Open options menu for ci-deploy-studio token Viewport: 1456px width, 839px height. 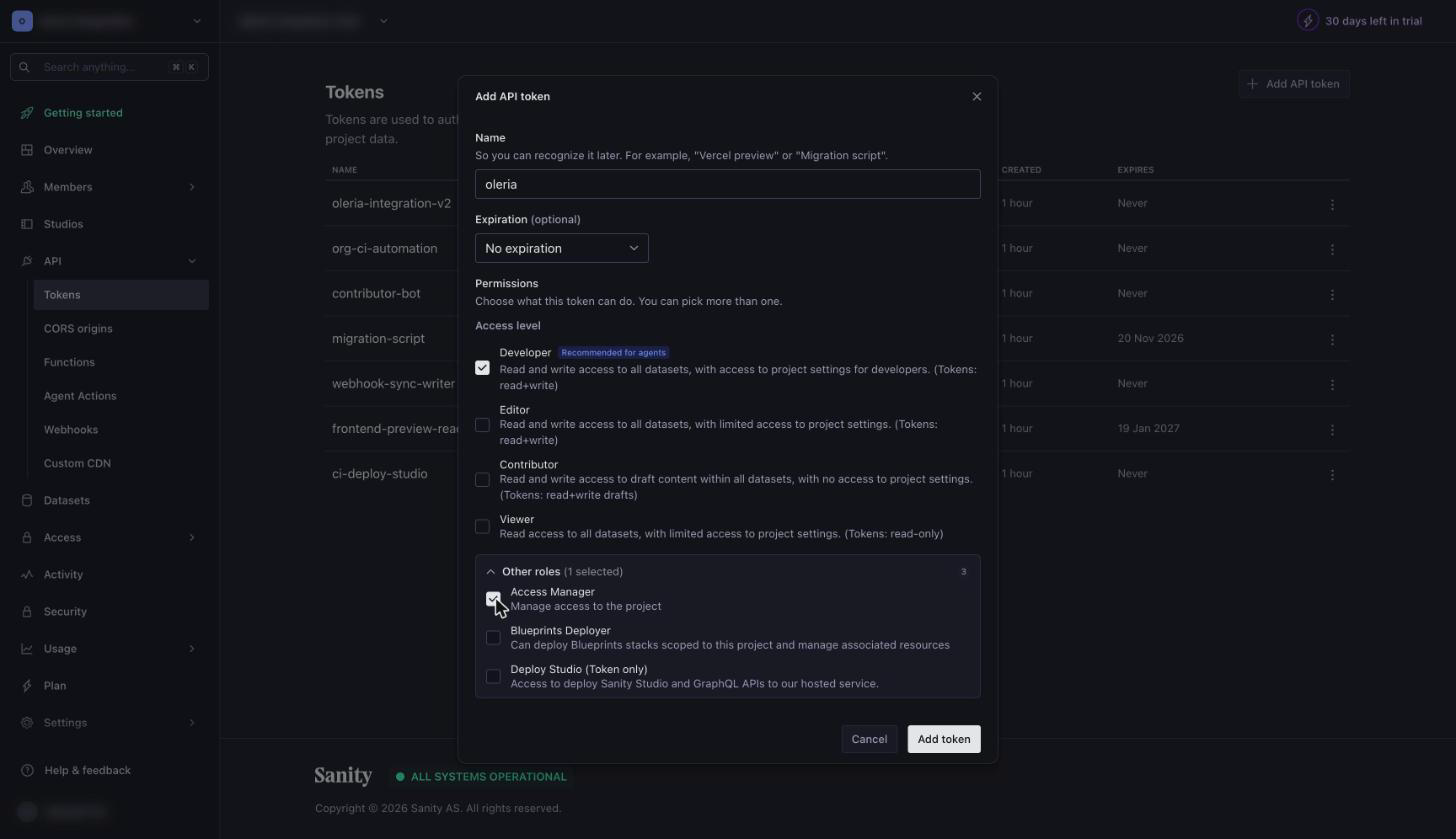[1332, 474]
